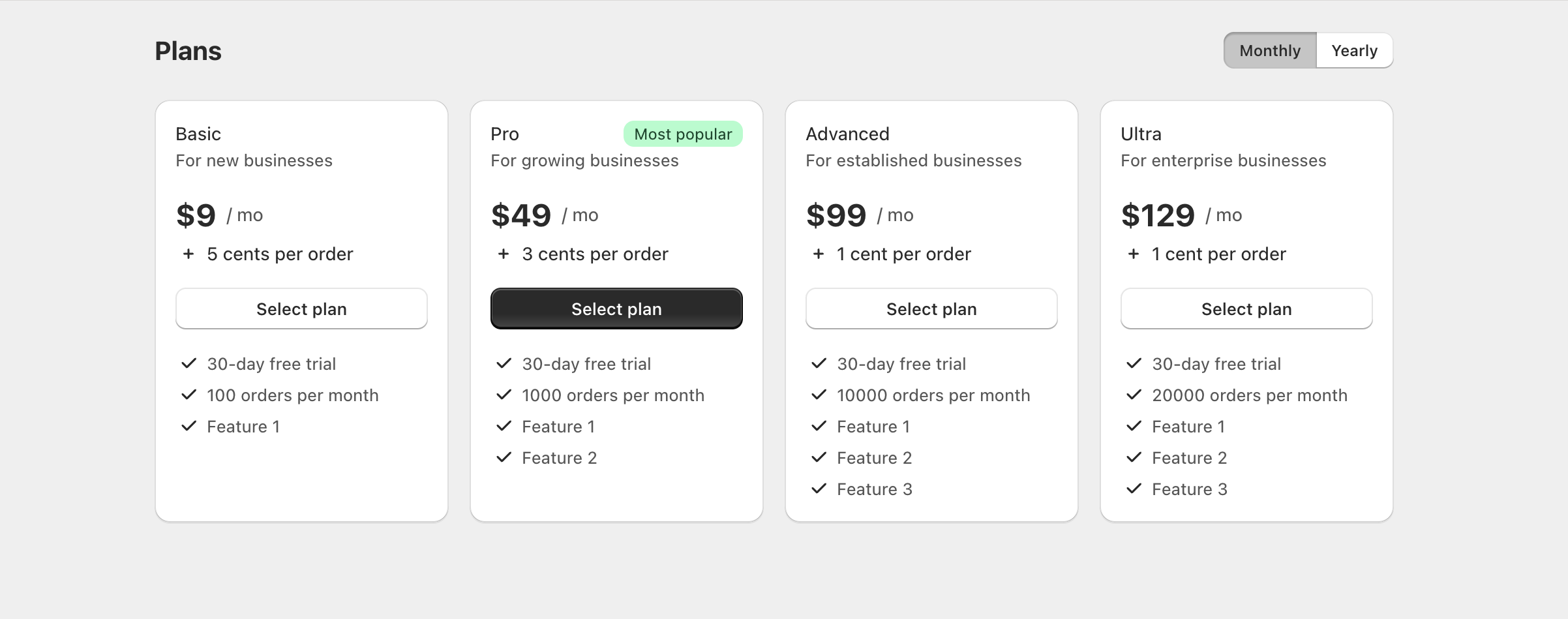Switch billing to Monthly
Viewport: 1568px width, 619px height.
click(1269, 50)
